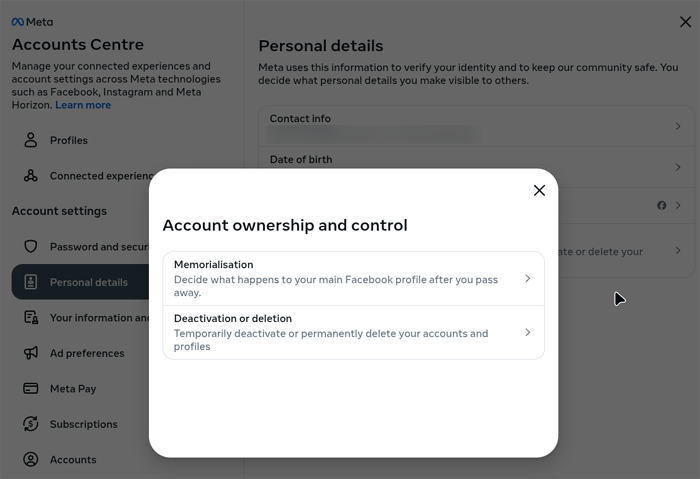The width and height of the screenshot is (700, 479).
Task: Click the Ad preferences megaphone icon
Action: [x=31, y=353]
